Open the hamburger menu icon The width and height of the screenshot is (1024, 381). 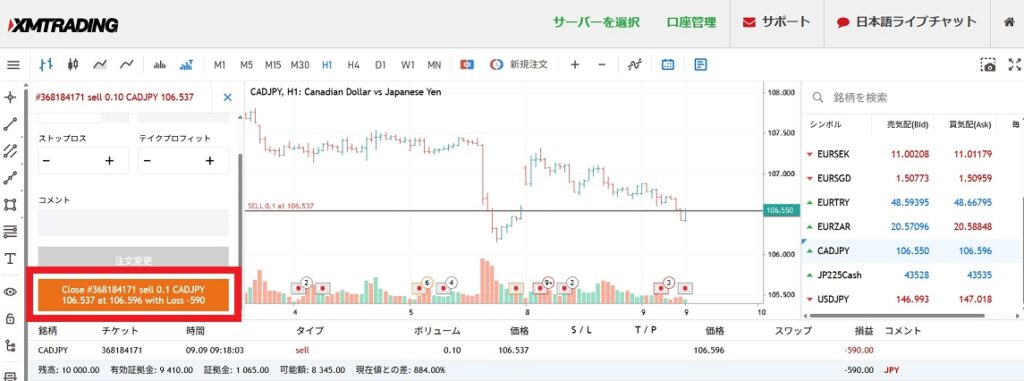13,65
